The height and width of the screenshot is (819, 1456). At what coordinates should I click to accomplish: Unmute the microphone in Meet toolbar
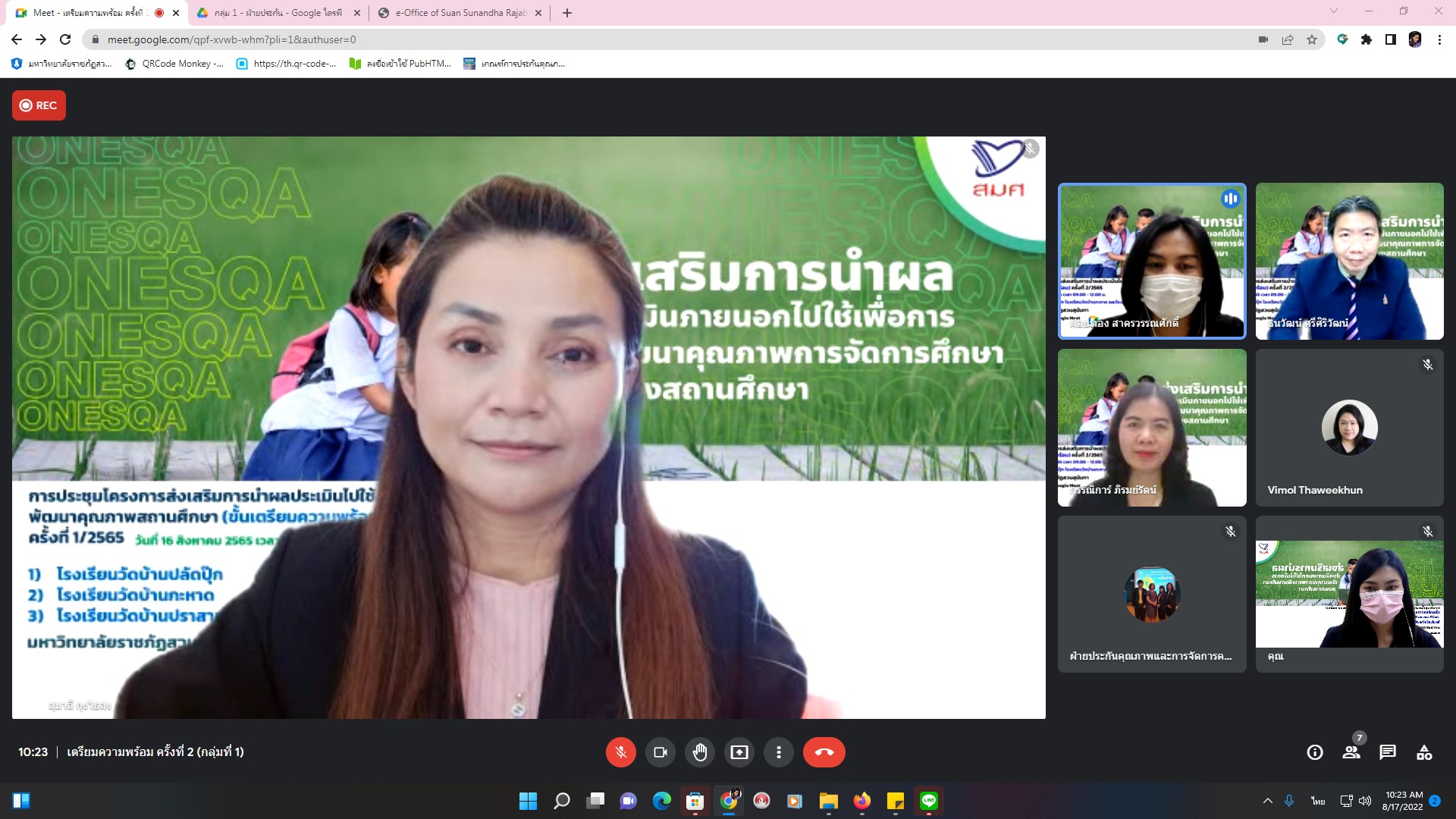click(x=620, y=752)
